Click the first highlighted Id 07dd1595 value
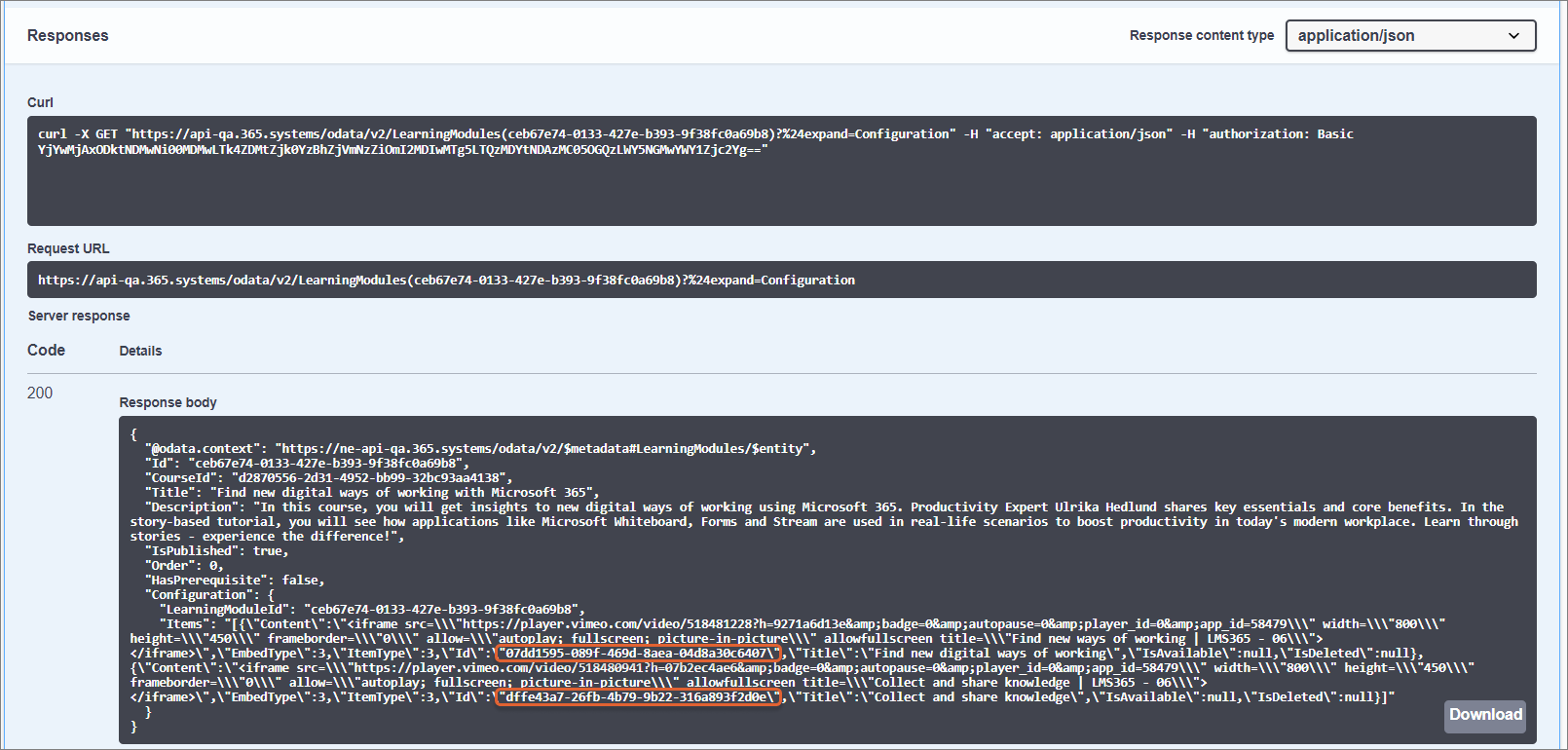1568x750 pixels. [638, 654]
